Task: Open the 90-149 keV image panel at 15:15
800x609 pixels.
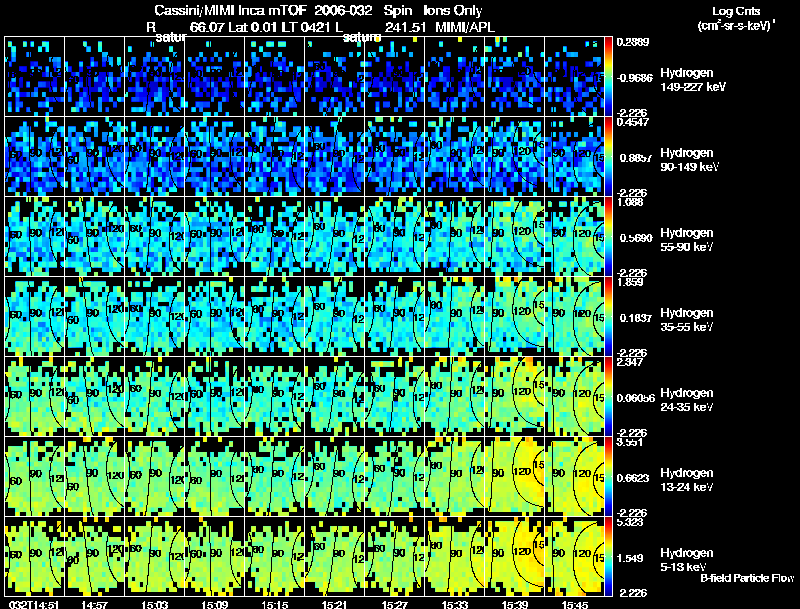Action: (x=274, y=157)
